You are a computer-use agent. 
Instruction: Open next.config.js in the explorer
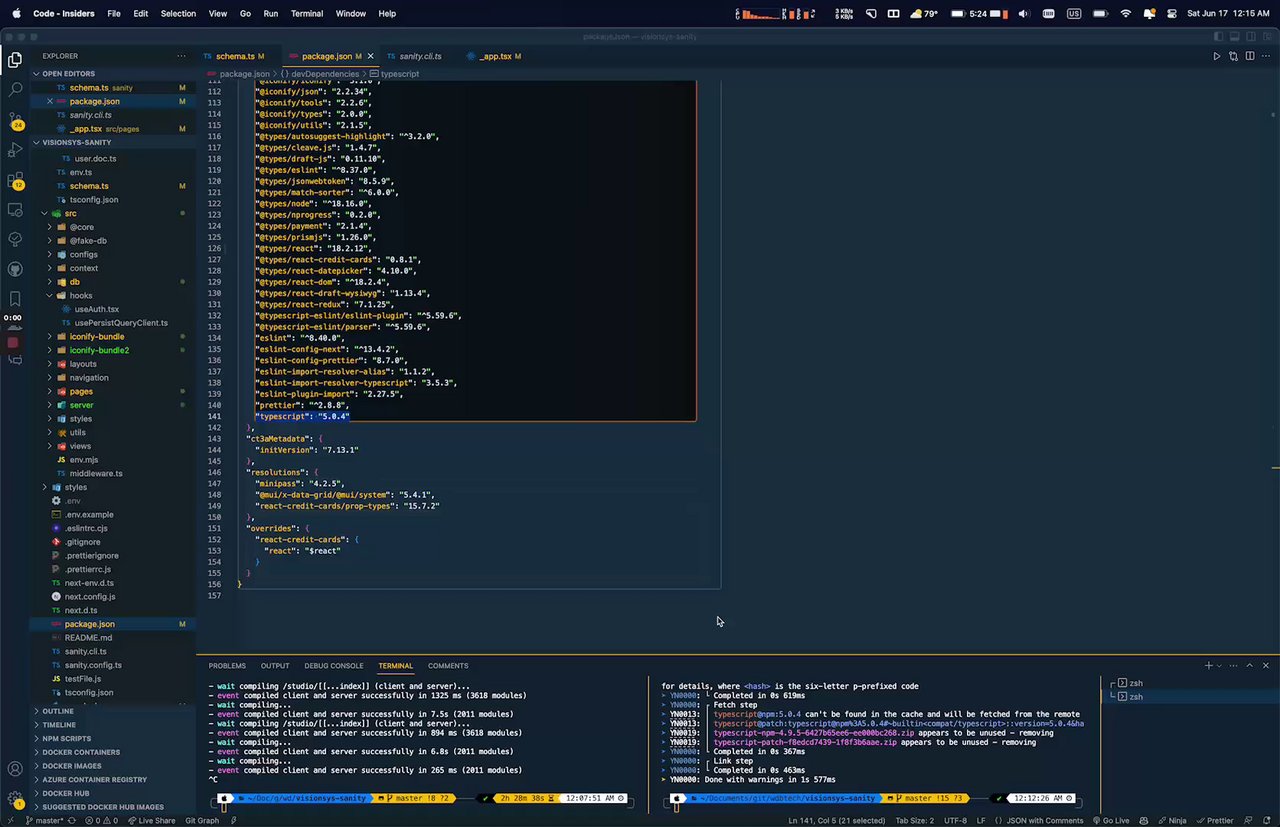[x=90, y=596]
